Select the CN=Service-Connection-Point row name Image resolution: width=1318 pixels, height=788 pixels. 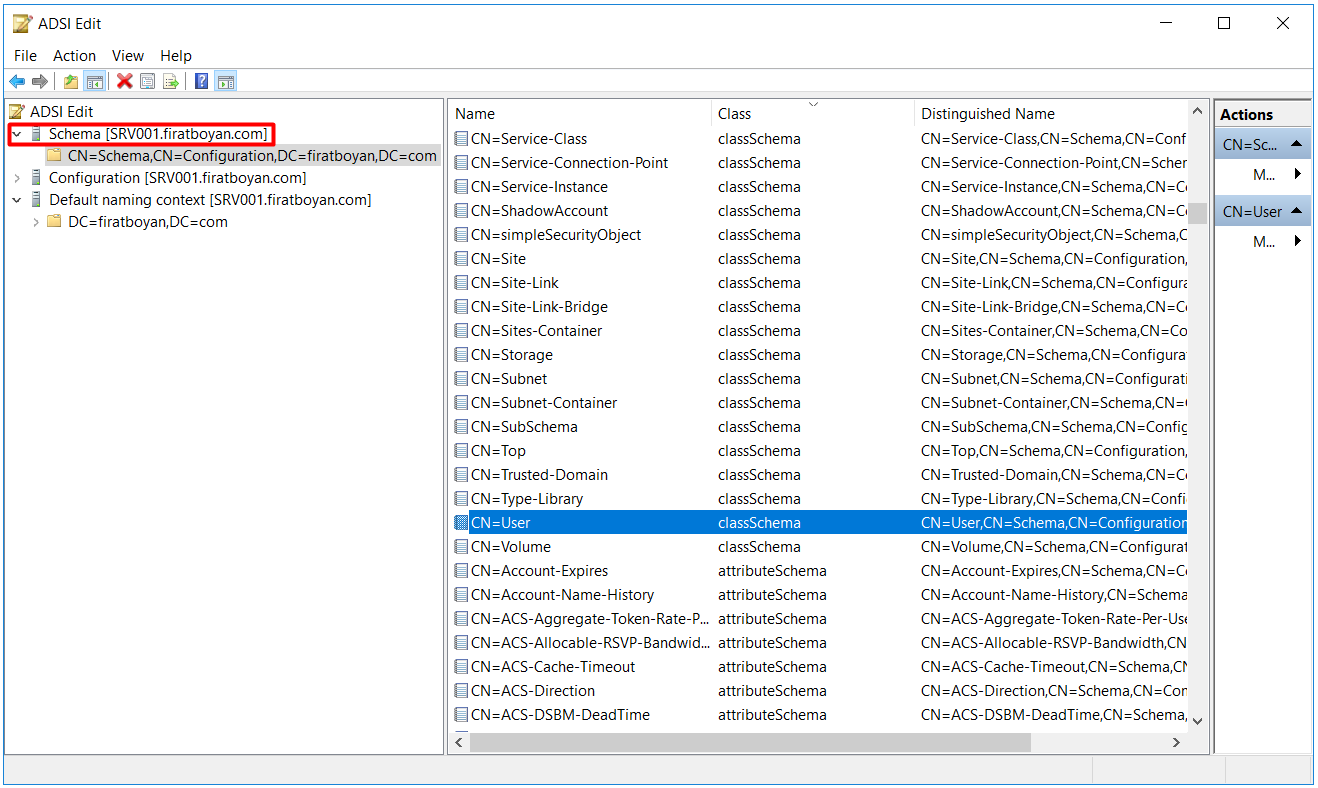point(569,163)
